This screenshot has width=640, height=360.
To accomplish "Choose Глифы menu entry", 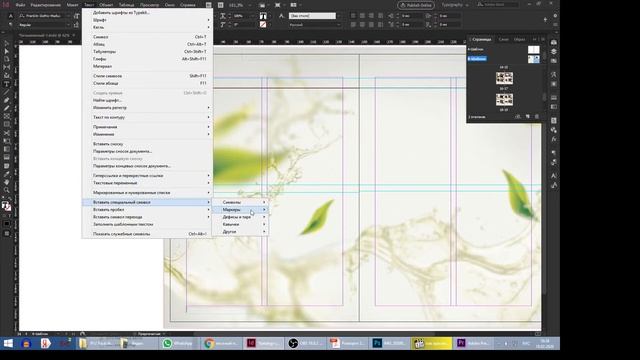I will tap(147, 59).
